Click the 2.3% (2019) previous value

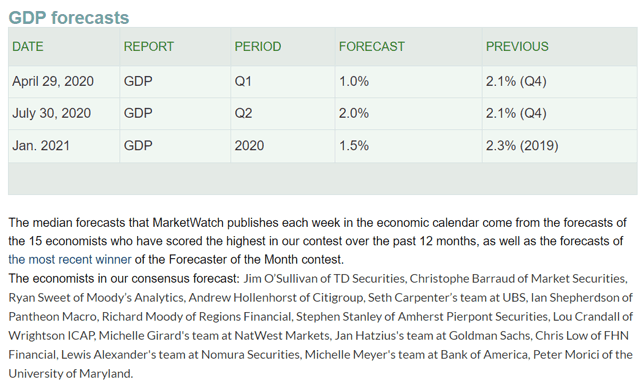(522, 146)
